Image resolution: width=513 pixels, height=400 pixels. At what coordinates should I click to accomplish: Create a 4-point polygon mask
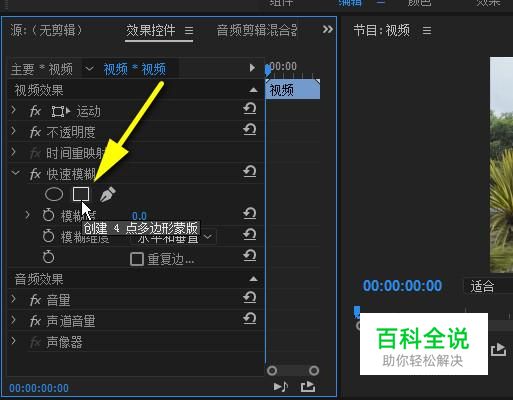coord(81,194)
